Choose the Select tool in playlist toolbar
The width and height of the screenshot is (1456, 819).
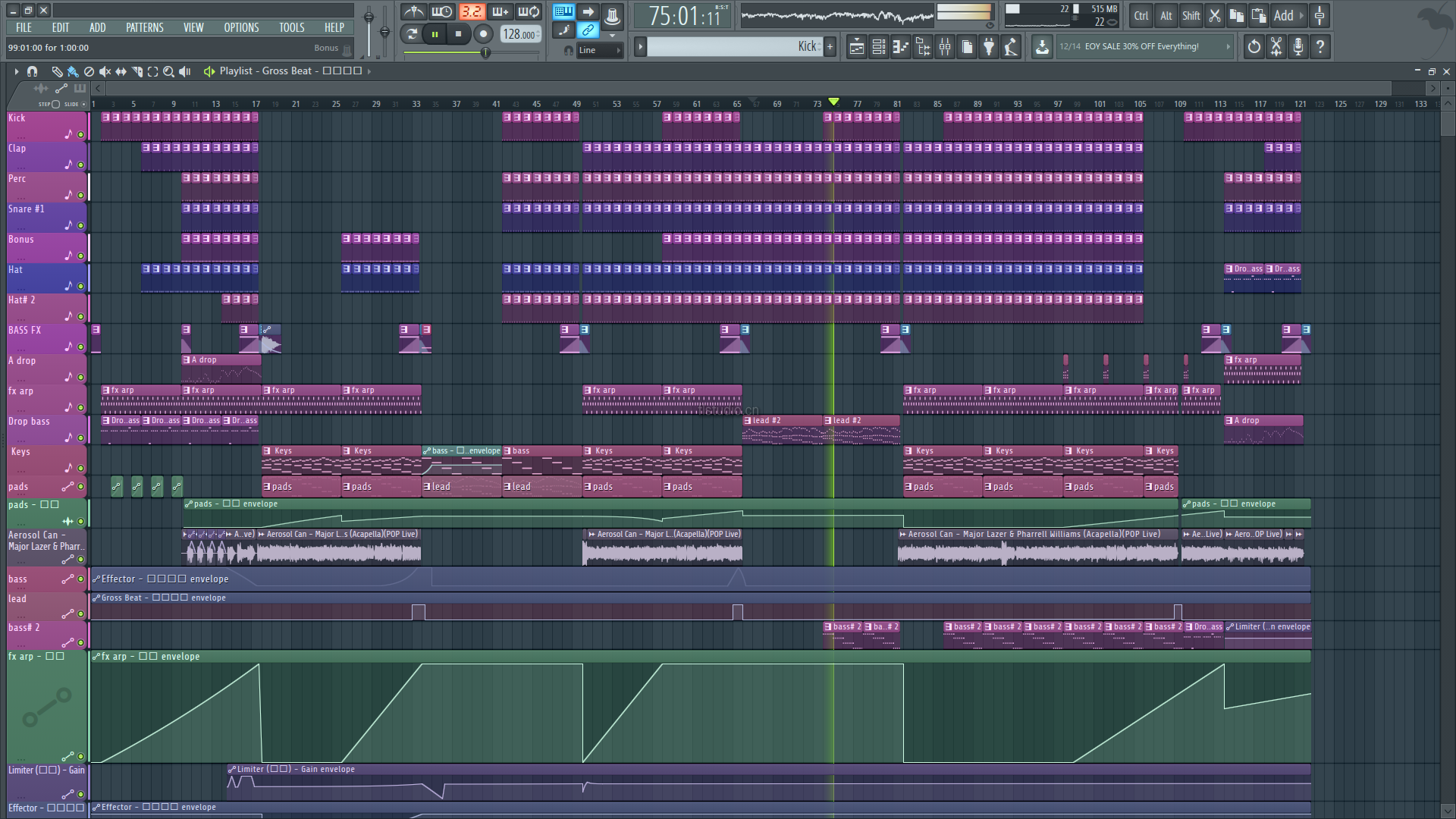[152, 71]
